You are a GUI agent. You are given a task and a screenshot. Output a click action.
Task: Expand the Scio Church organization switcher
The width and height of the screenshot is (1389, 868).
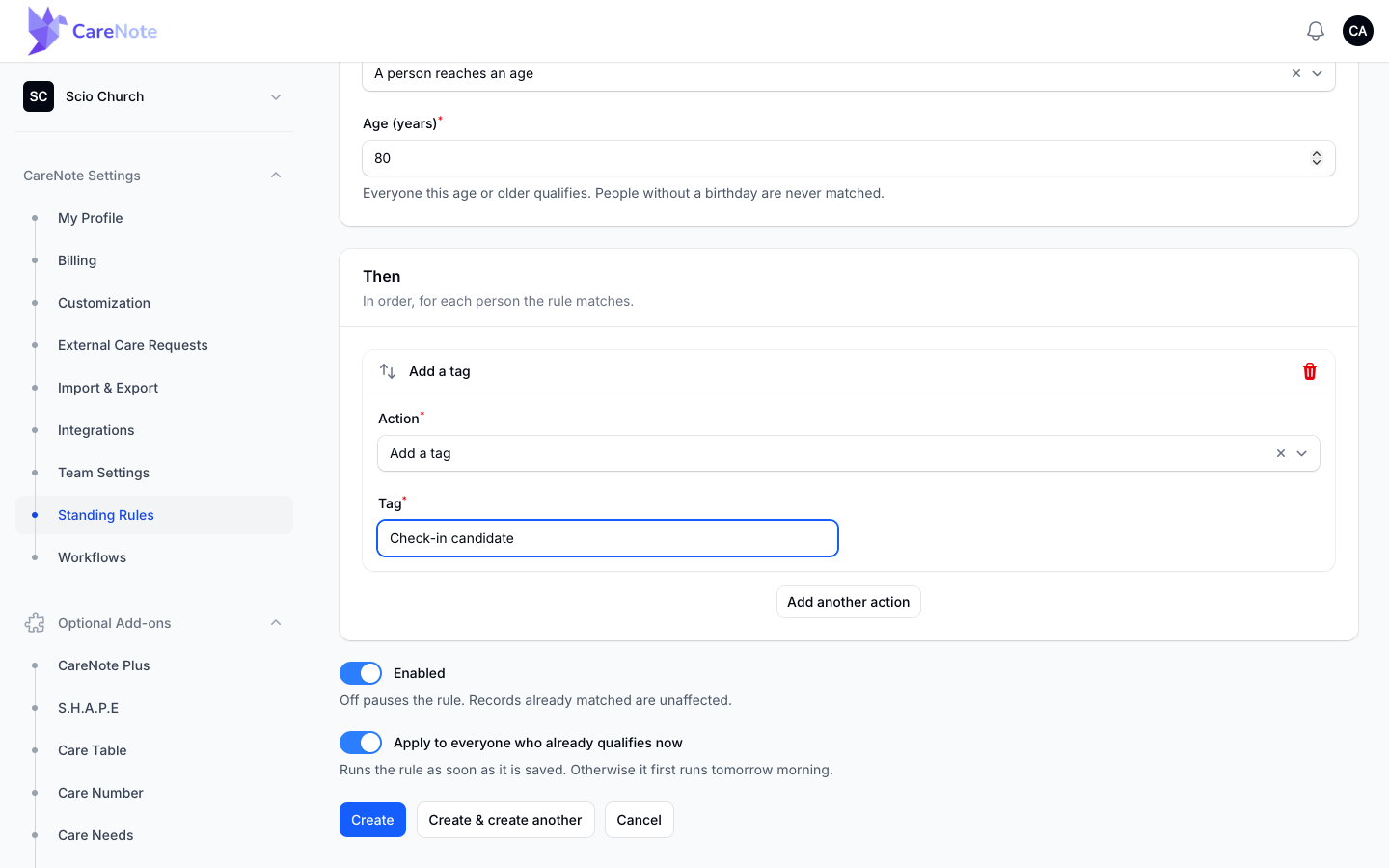(154, 96)
